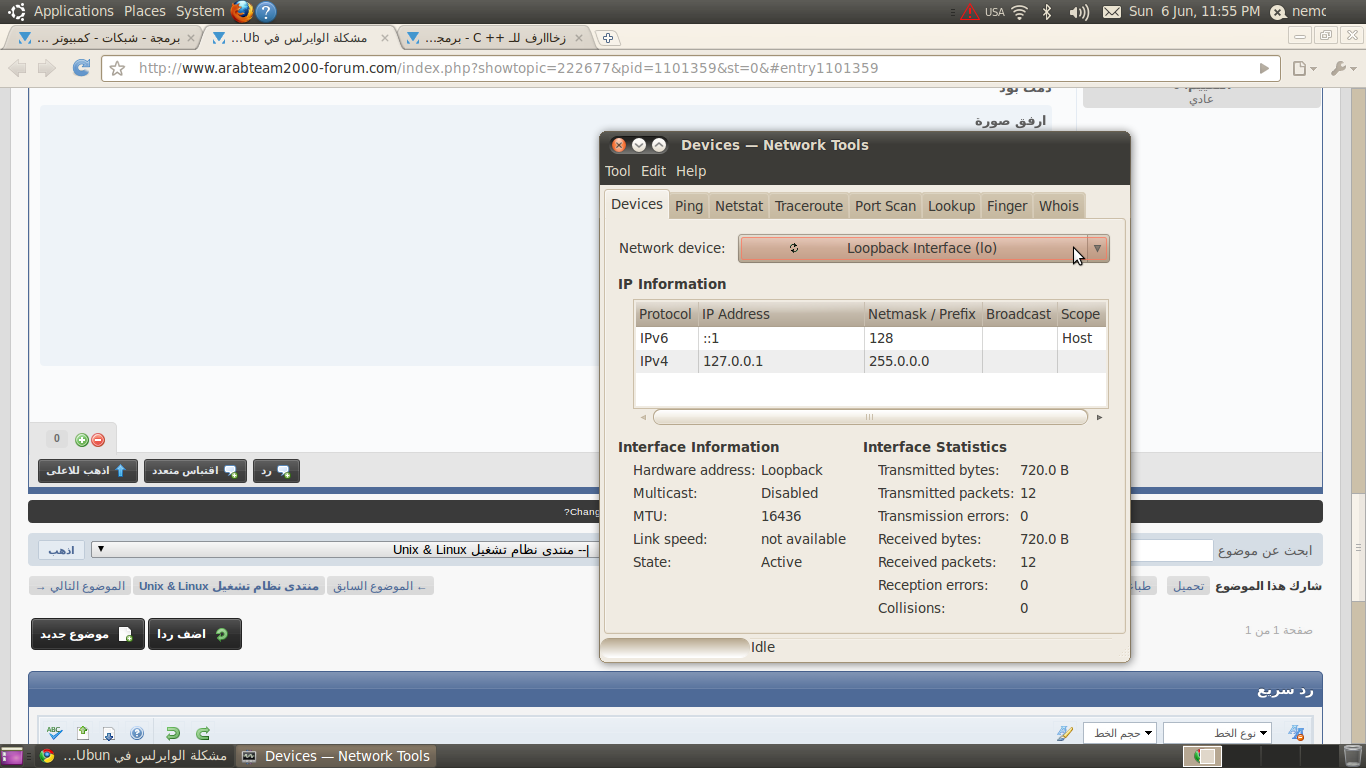The image size is (1366, 768).
Task: Click the IP Information horizontal scrollbar
Action: [870, 417]
